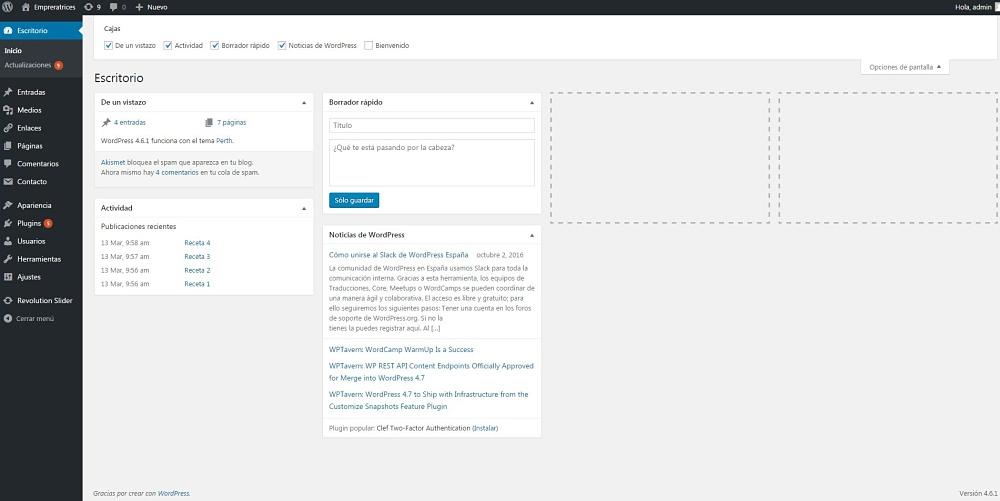Click the Sólo guardar button
This screenshot has width=1000, height=501.
point(354,200)
